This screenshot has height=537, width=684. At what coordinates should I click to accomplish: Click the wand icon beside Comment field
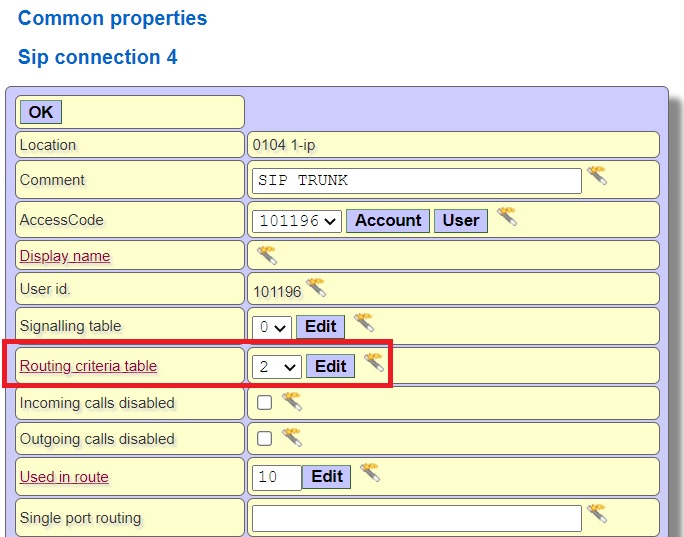[x=597, y=177]
